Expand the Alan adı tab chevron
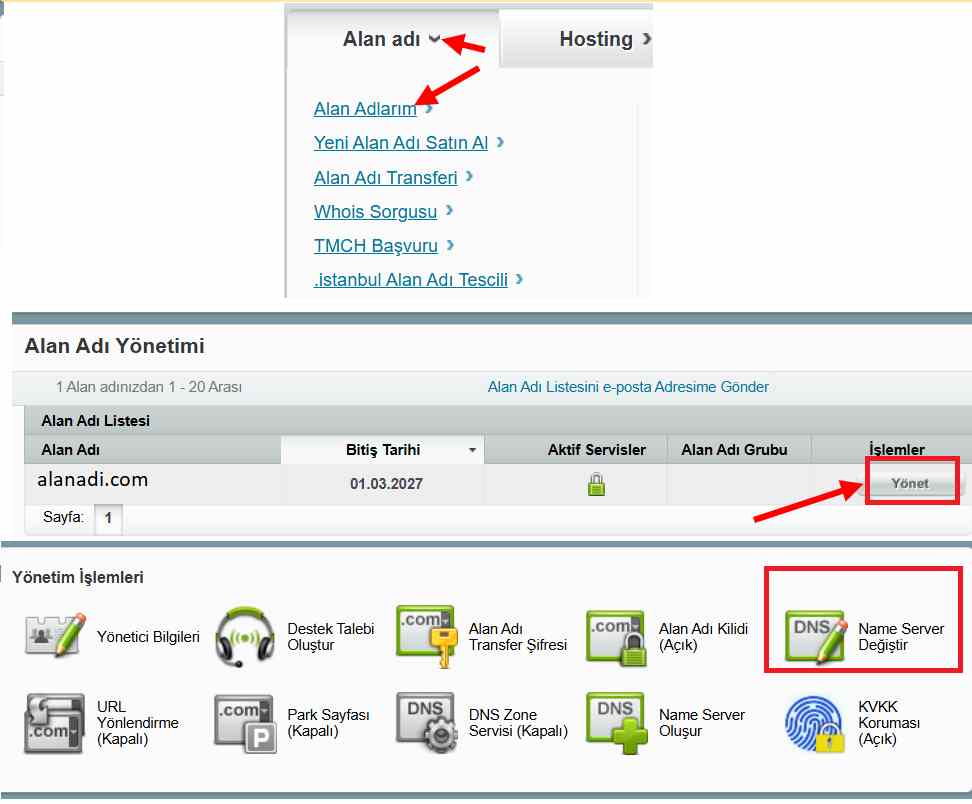The height and width of the screenshot is (804, 972). coord(435,39)
